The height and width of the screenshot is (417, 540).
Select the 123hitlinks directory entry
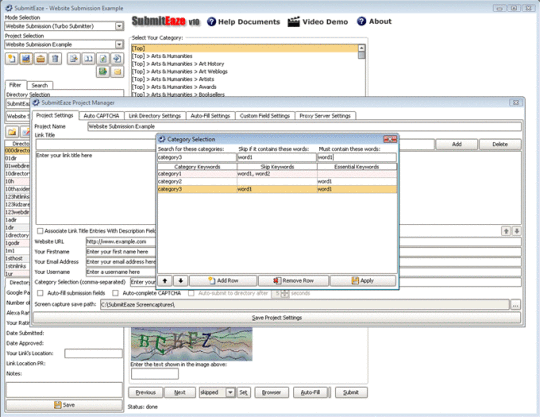point(17,197)
